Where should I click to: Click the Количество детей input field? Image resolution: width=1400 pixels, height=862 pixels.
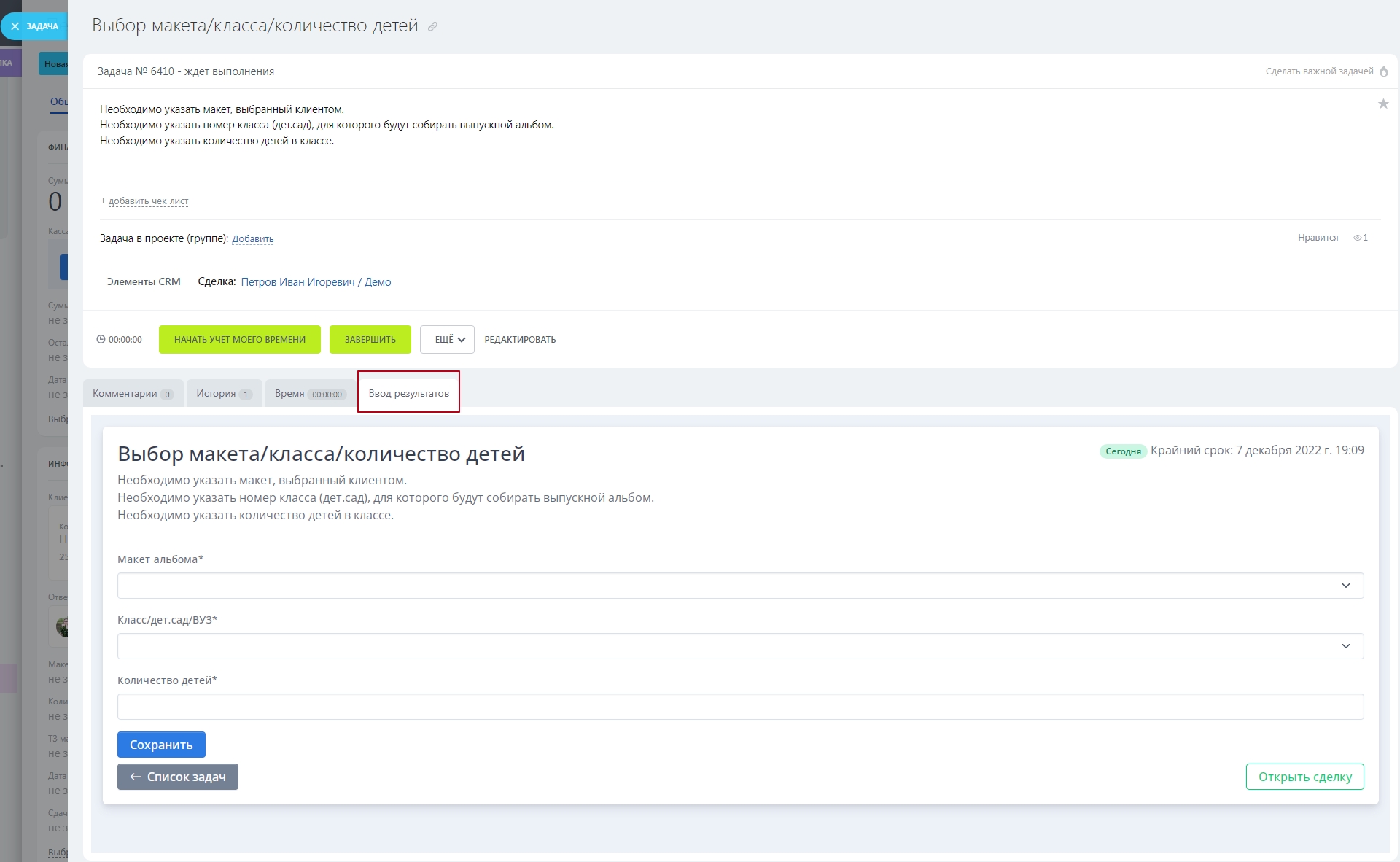tap(740, 707)
